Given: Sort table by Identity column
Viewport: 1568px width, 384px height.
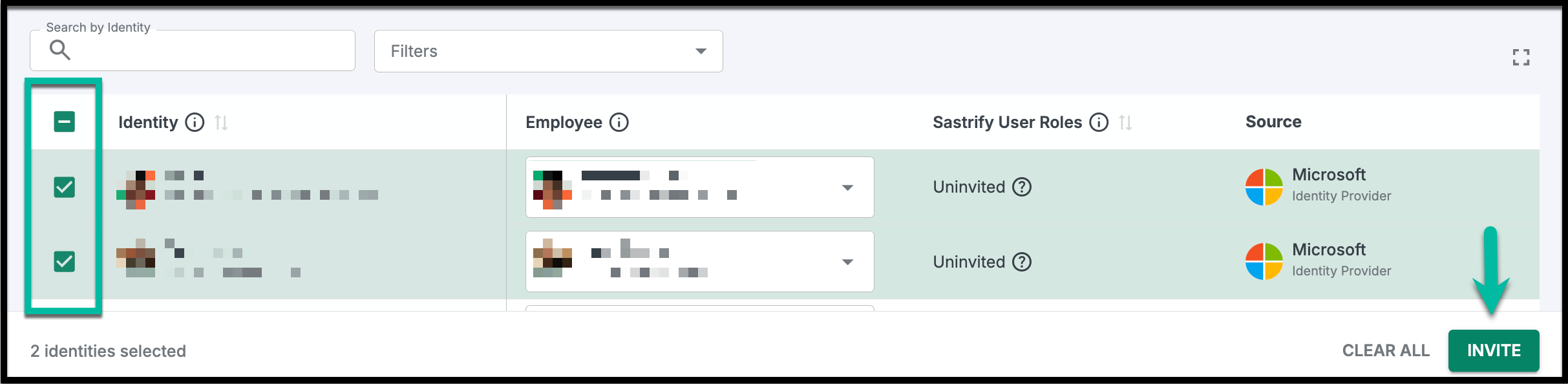Looking at the screenshot, I should click(x=221, y=122).
